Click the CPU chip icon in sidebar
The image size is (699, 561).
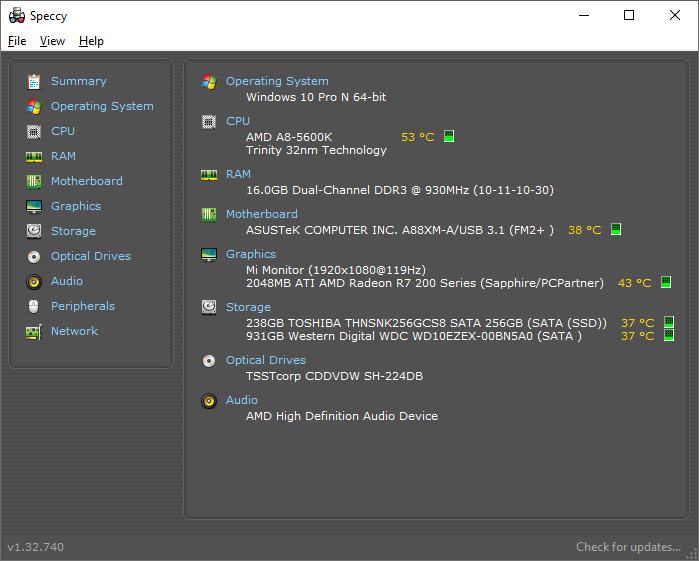click(x=34, y=131)
